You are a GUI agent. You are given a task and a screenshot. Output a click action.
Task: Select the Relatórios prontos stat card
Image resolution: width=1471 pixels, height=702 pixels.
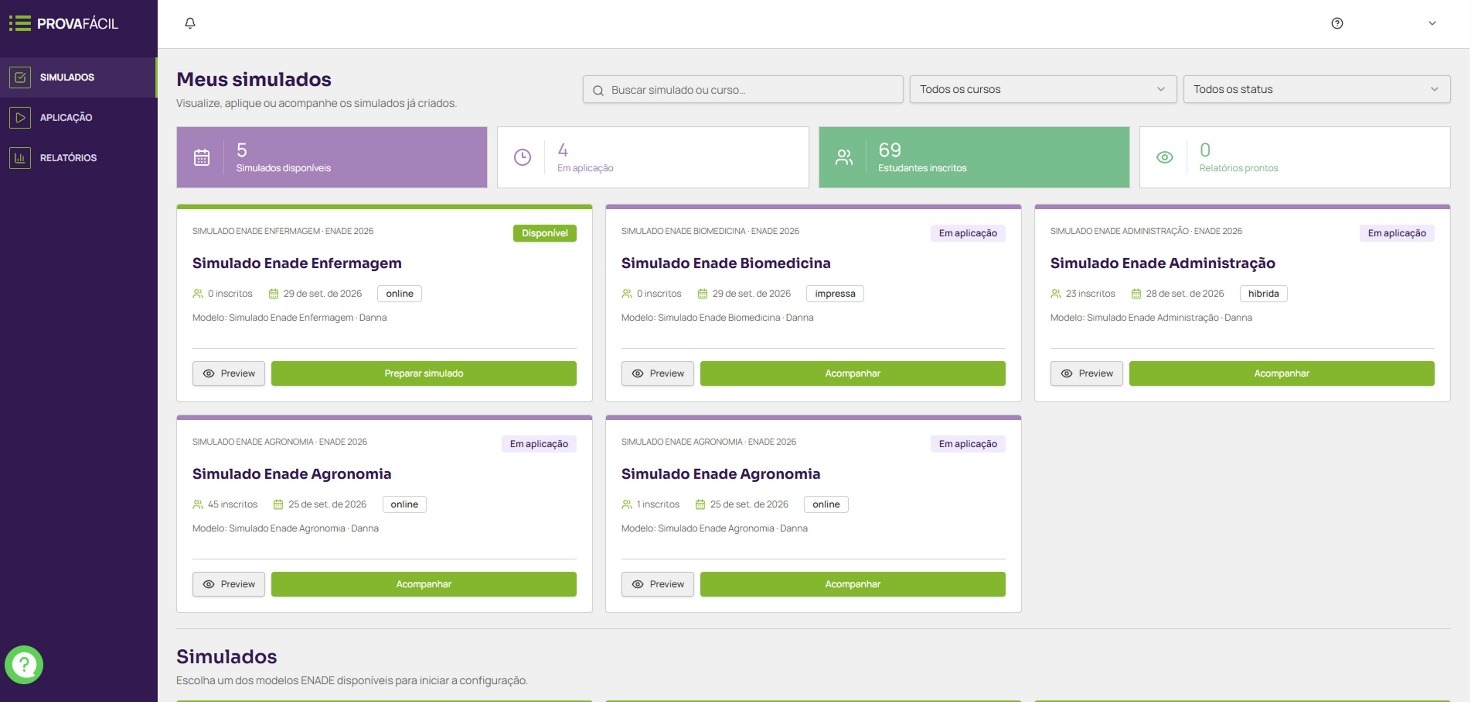coord(1295,157)
